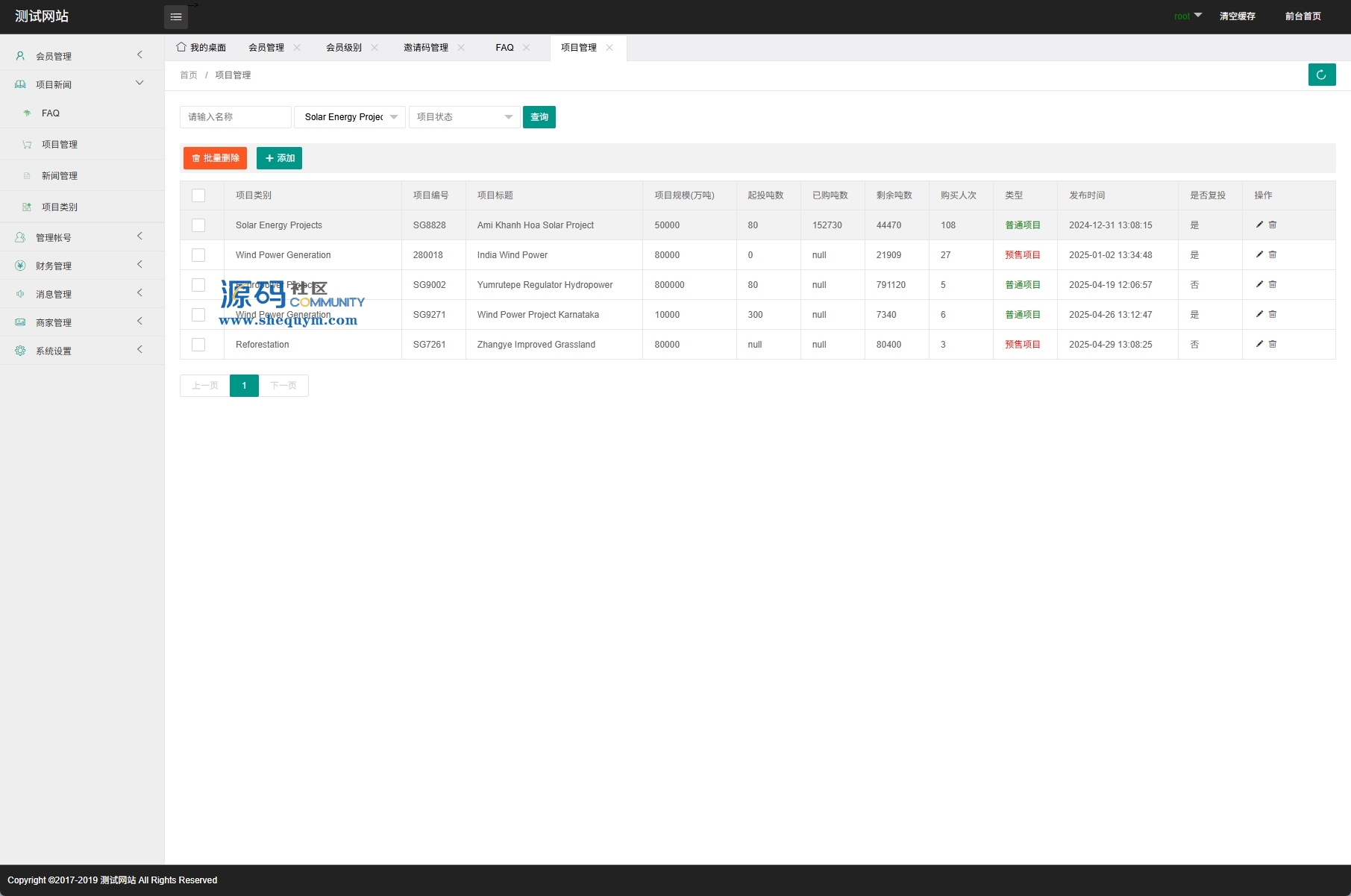Click the green refresh icon button
The image size is (1351, 896).
(x=1321, y=75)
